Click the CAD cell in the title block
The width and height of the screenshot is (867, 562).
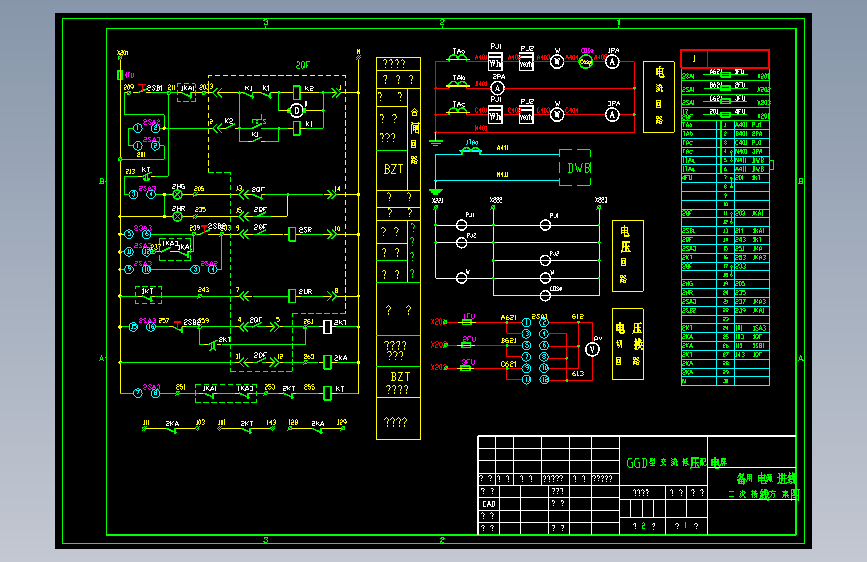point(489,504)
